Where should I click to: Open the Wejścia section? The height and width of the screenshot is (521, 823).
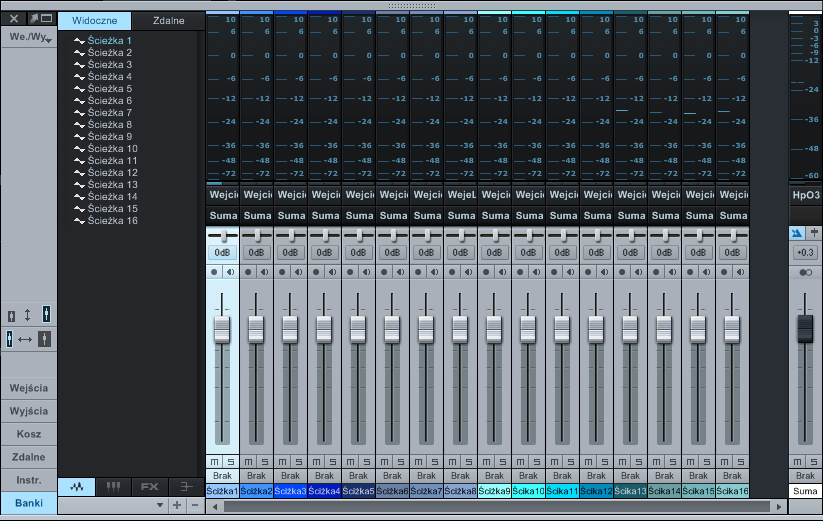[29, 388]
